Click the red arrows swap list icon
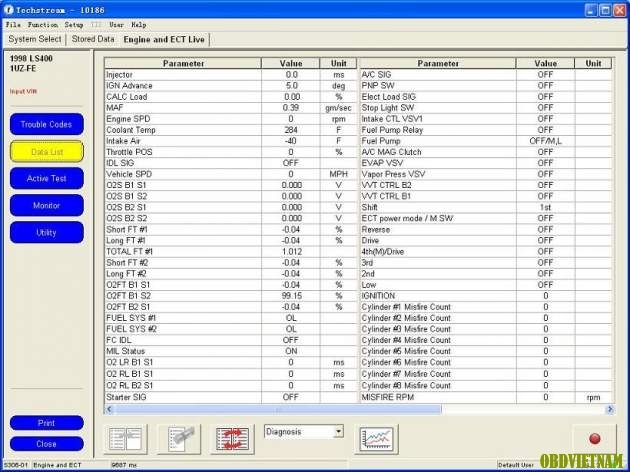The height and width of the screenshot is (472, 630). pos(232,439)
